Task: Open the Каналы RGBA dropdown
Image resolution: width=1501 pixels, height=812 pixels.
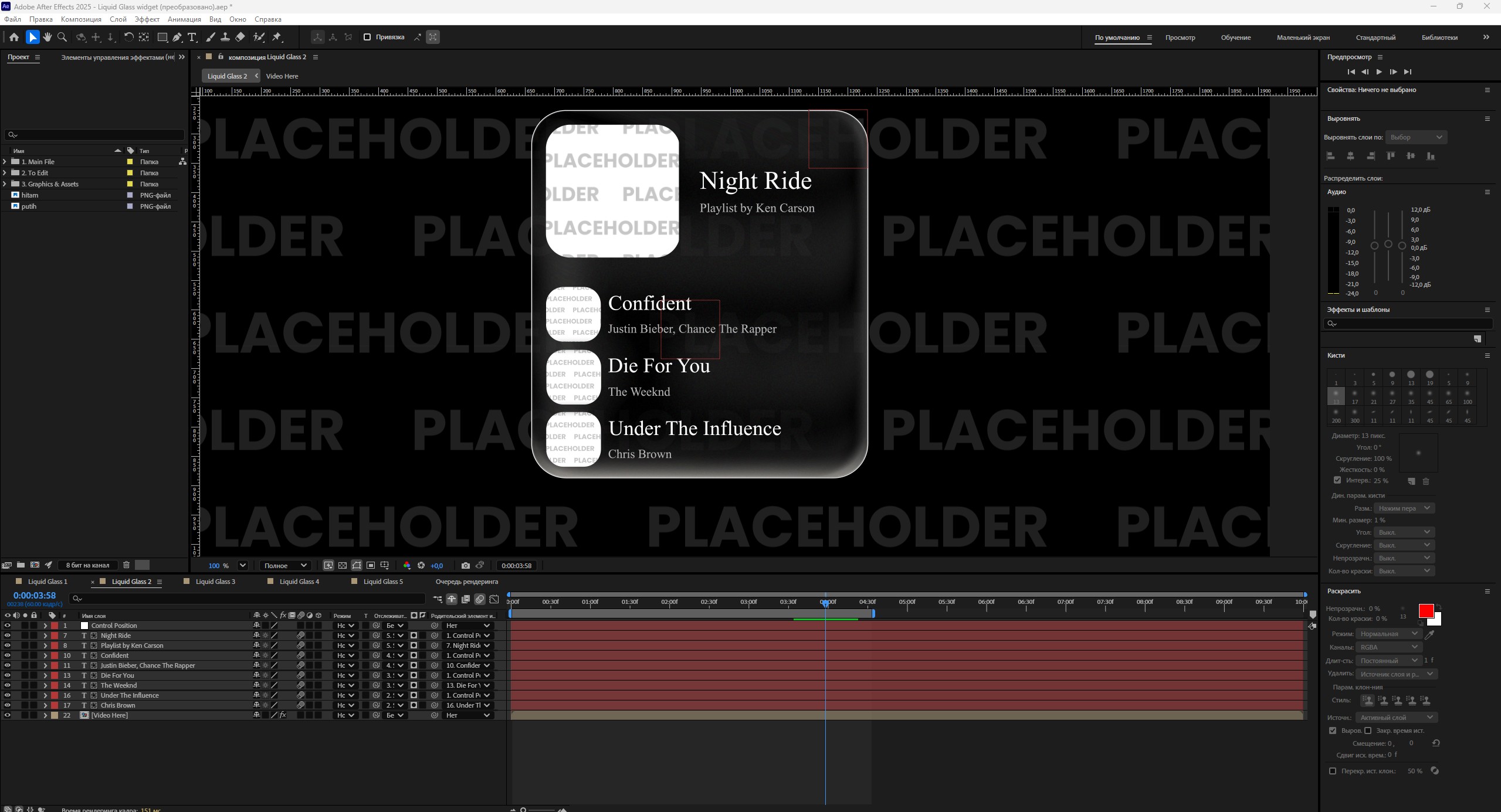Action: point(1388,647)
